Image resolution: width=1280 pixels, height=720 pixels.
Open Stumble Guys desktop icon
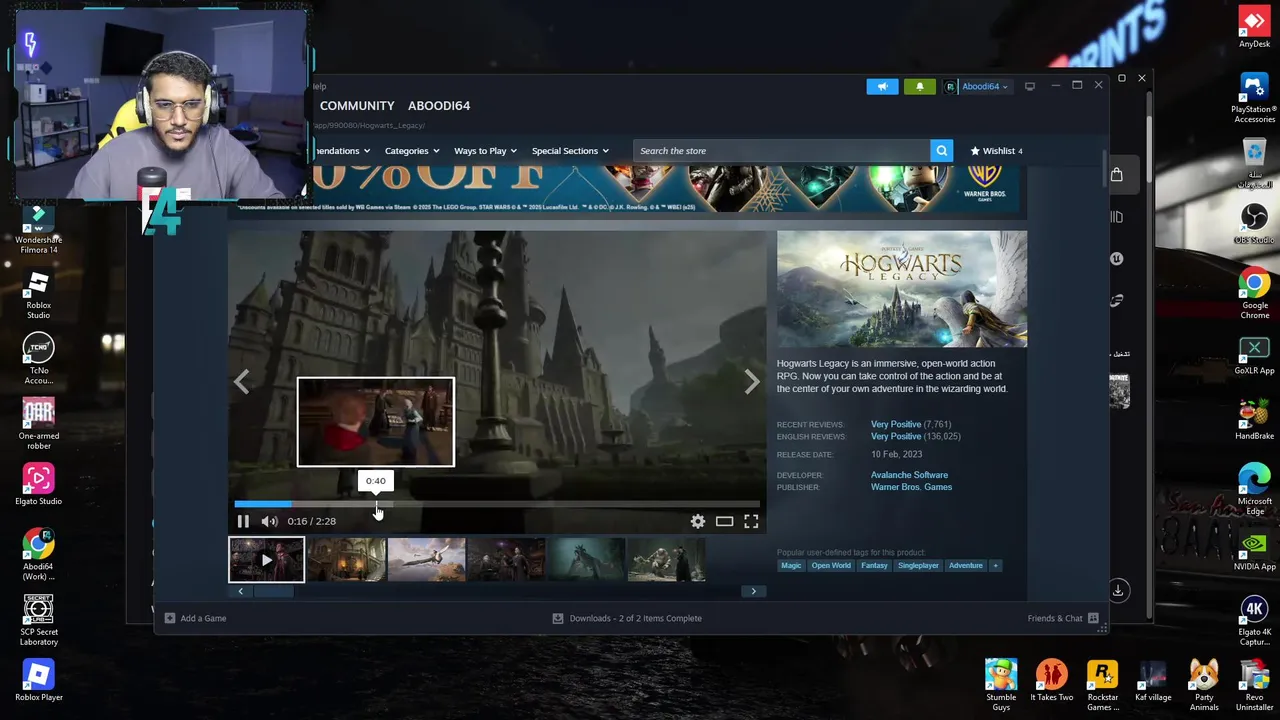click(1001, 685)
